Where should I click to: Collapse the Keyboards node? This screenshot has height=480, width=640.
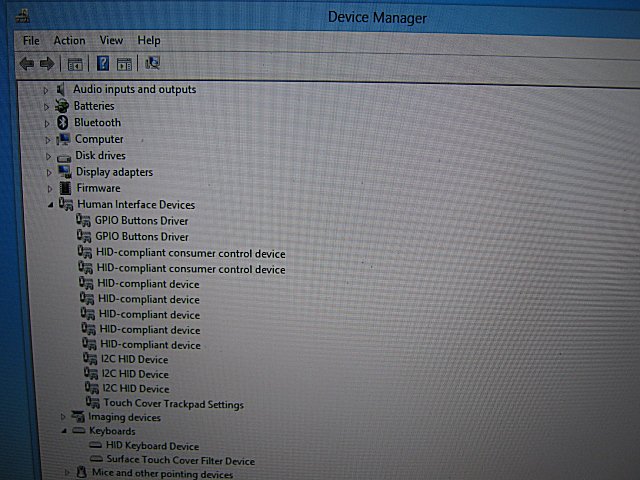point(64,431)
